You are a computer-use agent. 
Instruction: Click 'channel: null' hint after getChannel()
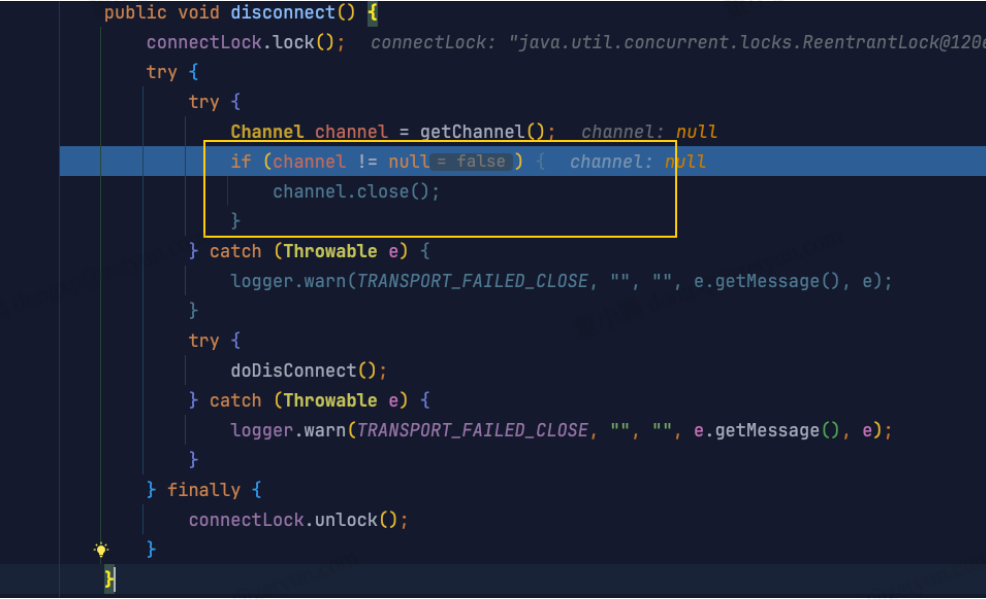pos(648,132)
